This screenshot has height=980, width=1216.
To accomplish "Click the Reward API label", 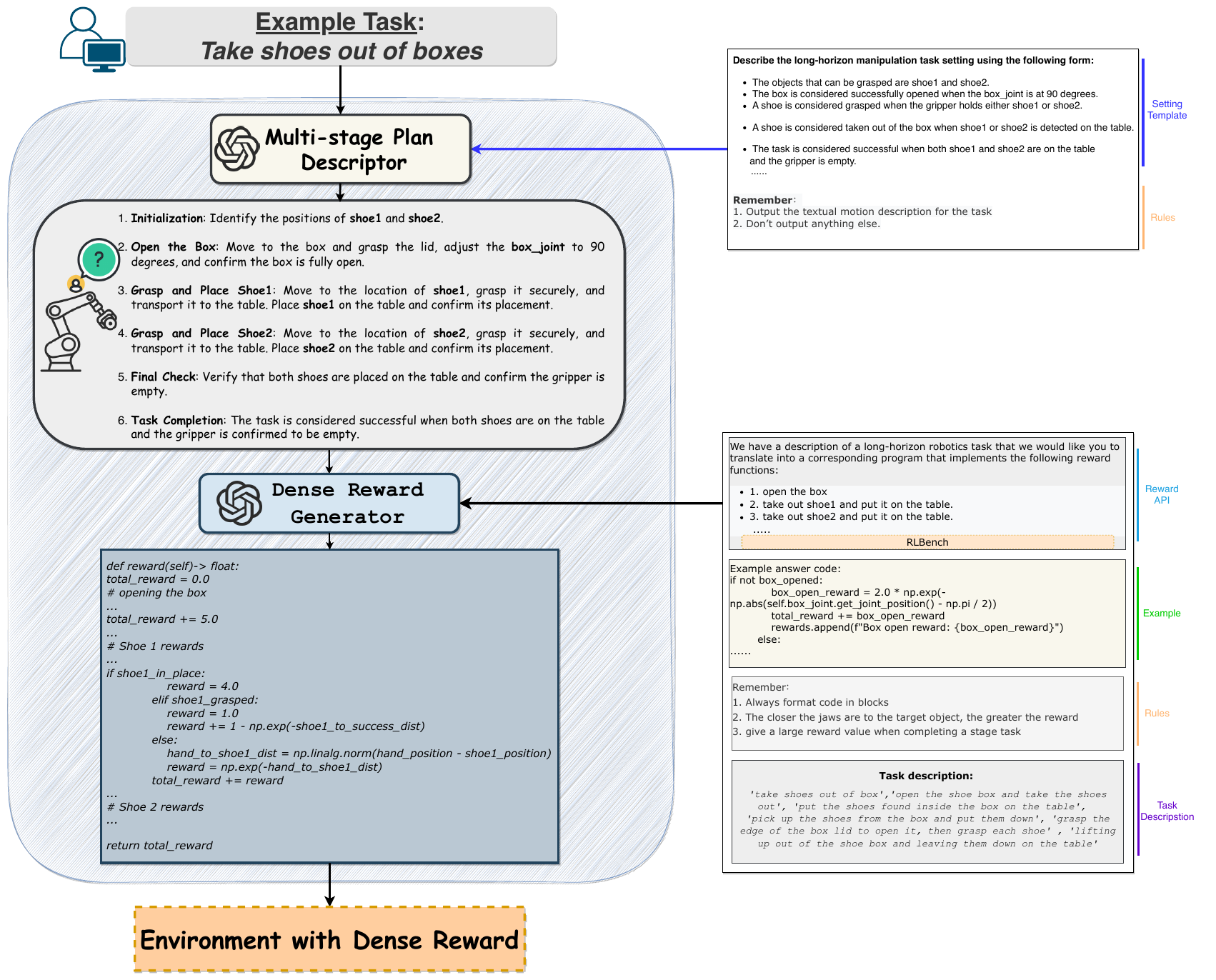I will [1162, 494].
